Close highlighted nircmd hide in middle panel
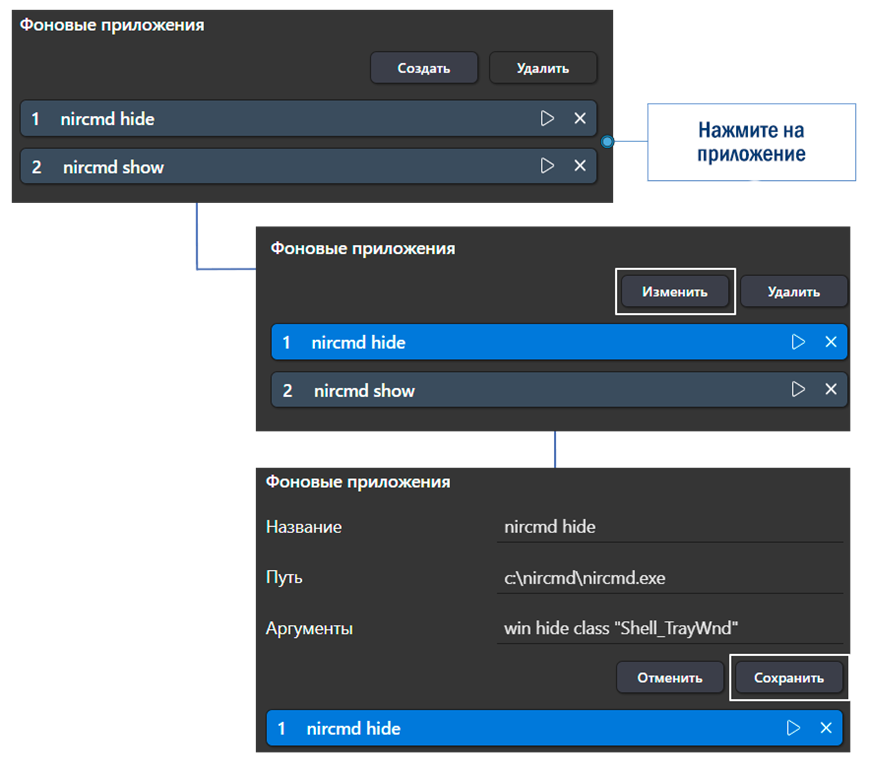This screenshot has height=780, width=870. click(831, 342)
